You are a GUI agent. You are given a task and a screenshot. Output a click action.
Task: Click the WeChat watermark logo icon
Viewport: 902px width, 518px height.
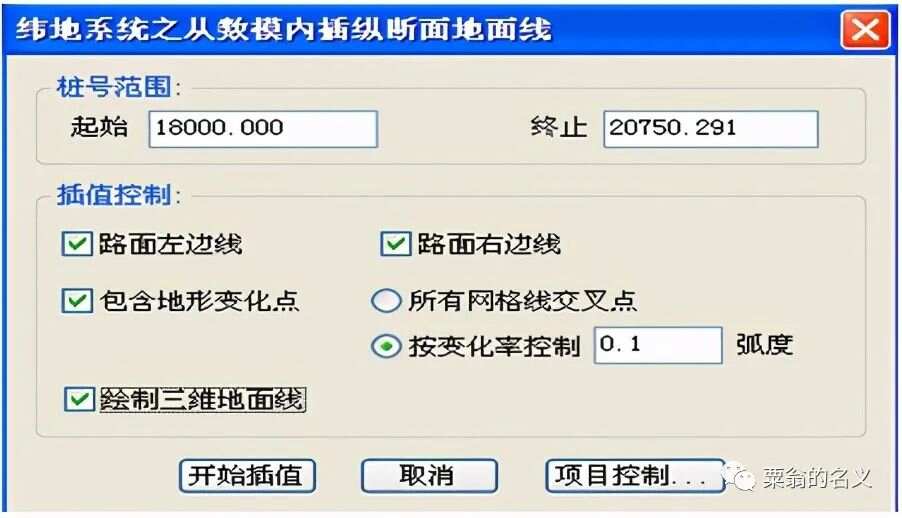click(x=738, y=477)
